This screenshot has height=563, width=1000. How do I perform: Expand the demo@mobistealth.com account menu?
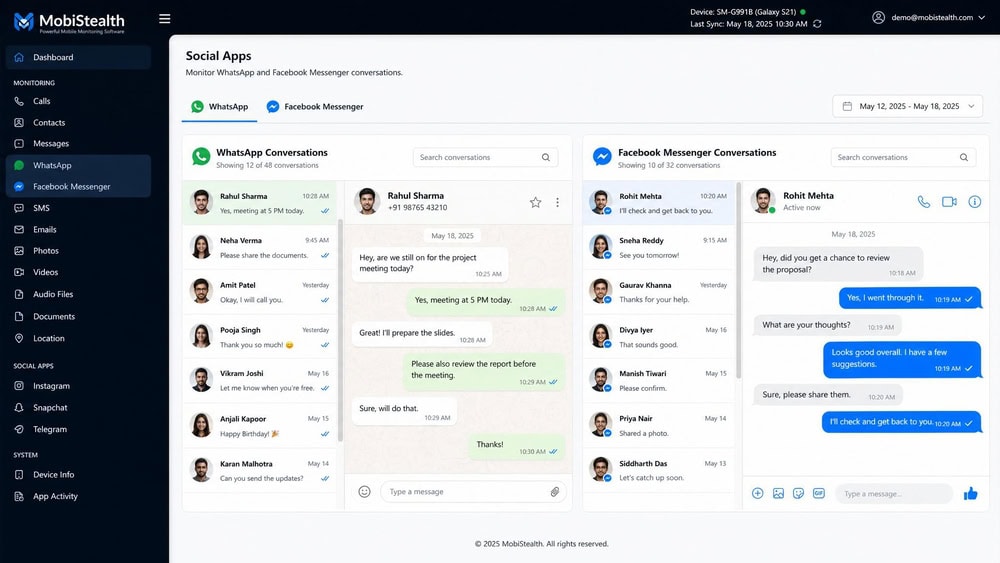pos(929,18)
